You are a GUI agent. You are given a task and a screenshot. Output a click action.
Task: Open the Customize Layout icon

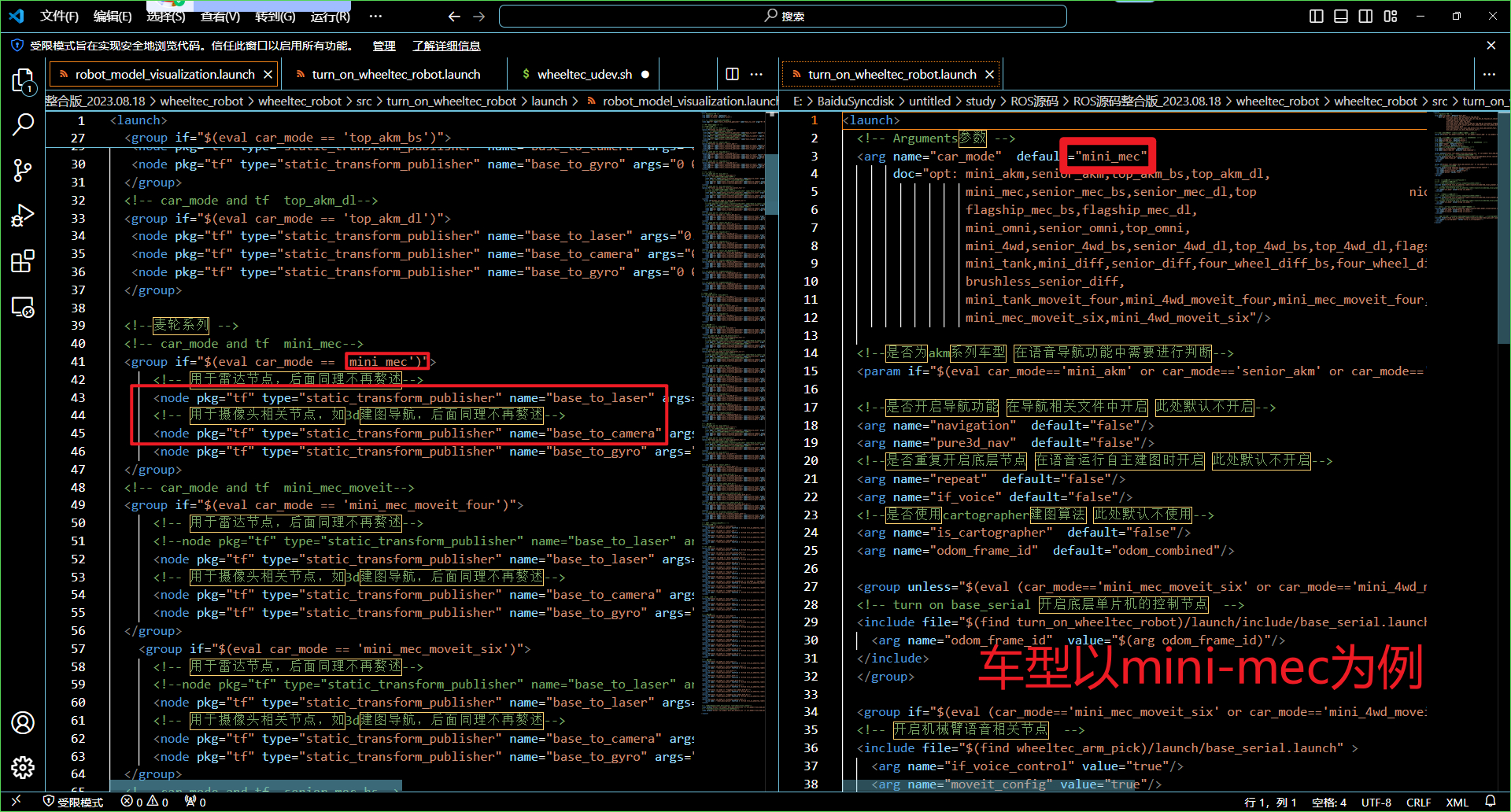[x=1391, y=16]
